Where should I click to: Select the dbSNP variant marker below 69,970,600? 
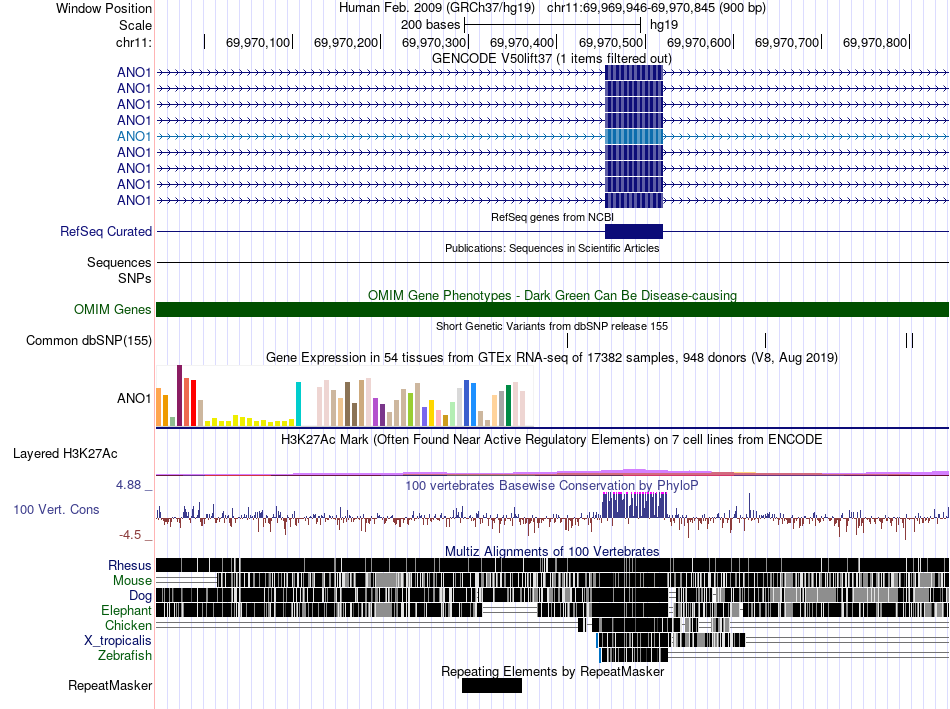(766, 340)
